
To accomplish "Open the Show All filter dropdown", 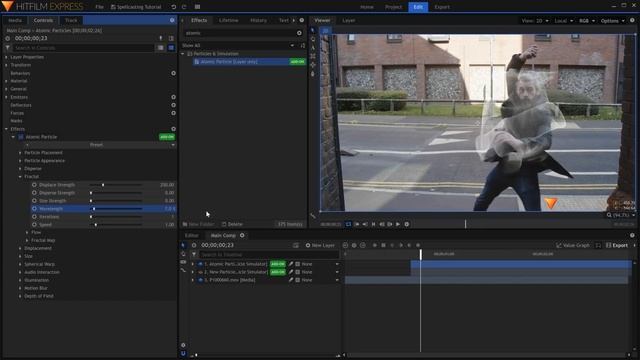I will coord(238,45).
